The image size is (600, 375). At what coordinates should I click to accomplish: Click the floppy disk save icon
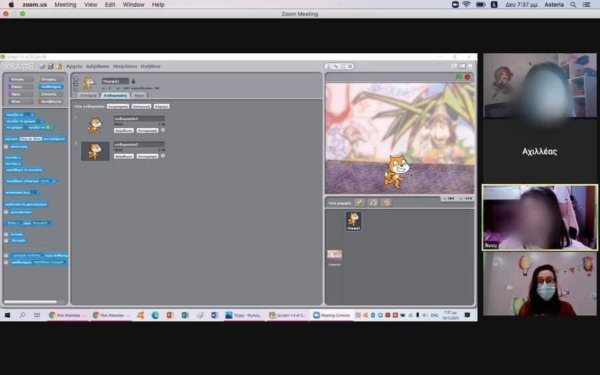click(x=51, y=67)
